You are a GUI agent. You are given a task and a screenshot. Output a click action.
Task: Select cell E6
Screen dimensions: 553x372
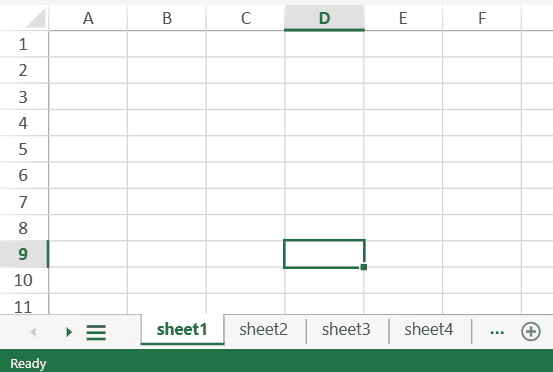(x=403, y=175)
